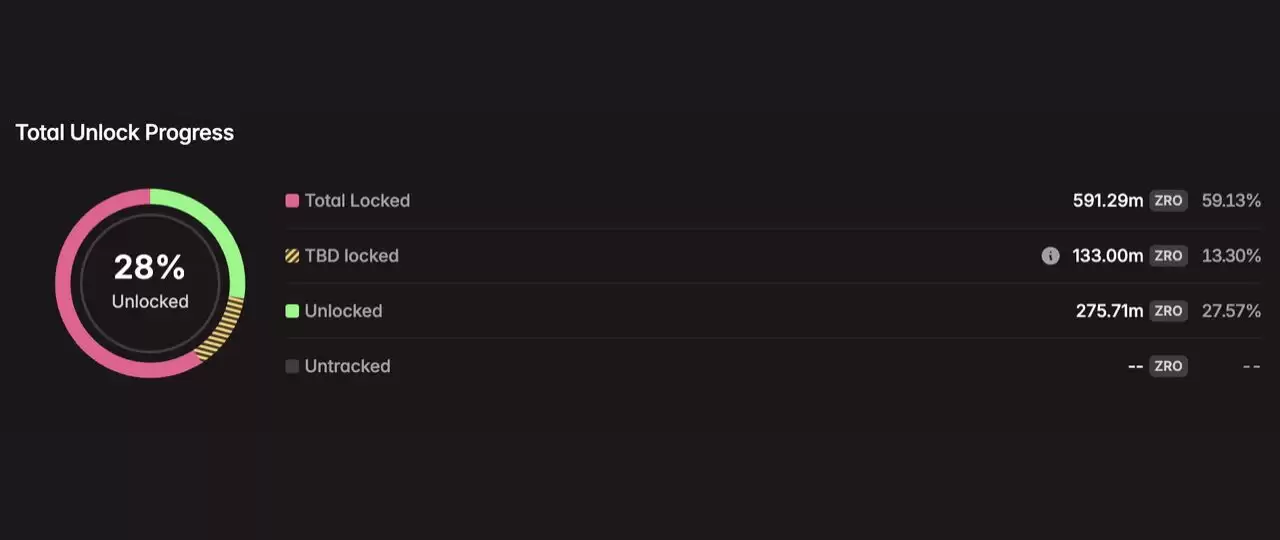This screenshot has width=1280, height=540.
Task: Click the ZRO badge in Unlocked row
Action: (1168, 311)
